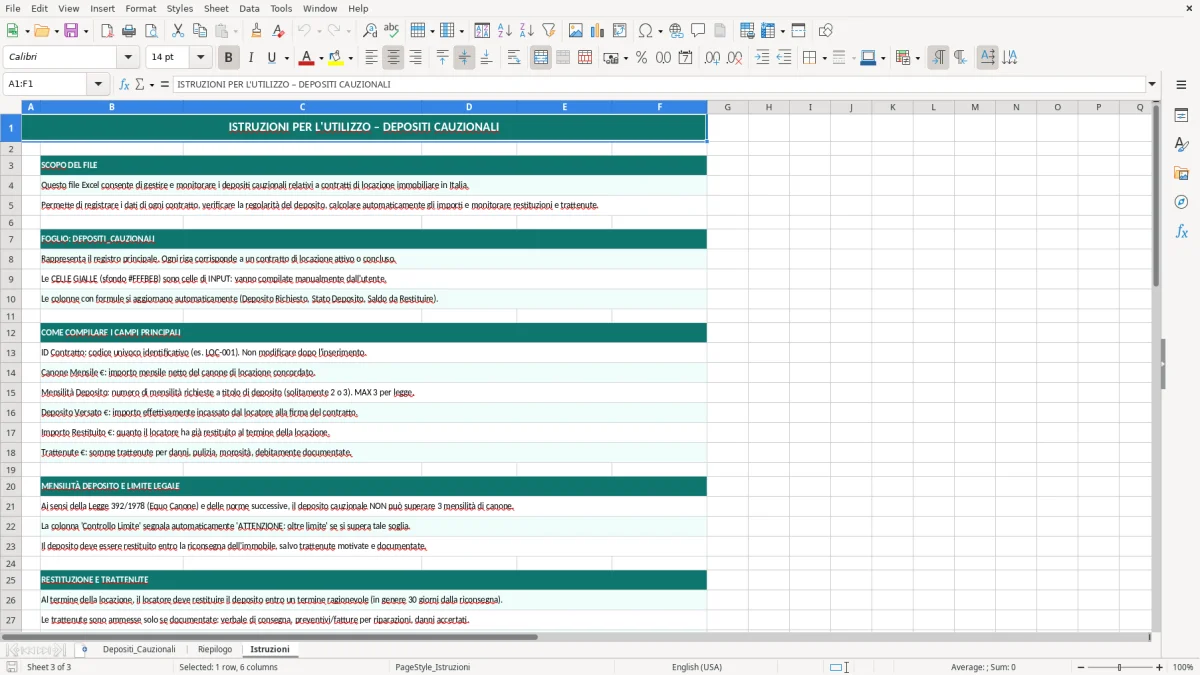Expand the font size dropdown
The height and width of the screenshot is (675, 1200).
click(x=201, y=58)
